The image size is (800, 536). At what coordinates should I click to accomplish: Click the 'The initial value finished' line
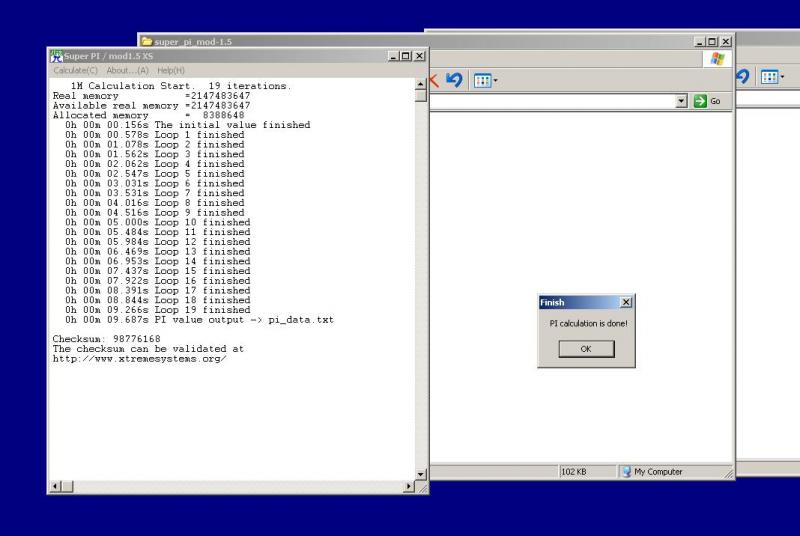click(187, 125)
